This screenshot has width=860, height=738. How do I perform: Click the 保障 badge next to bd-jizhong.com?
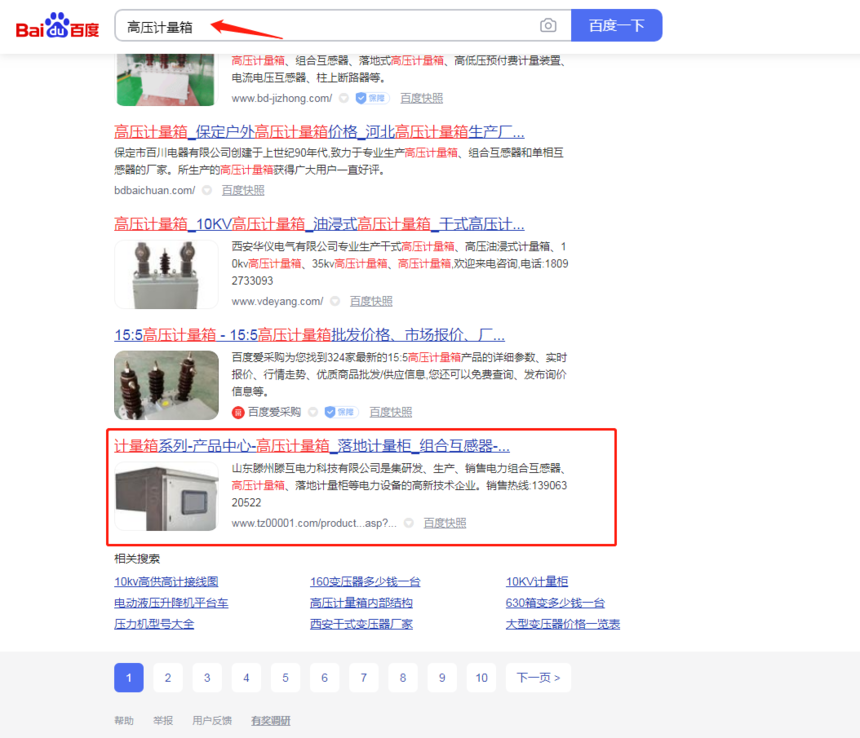(372, 98)
